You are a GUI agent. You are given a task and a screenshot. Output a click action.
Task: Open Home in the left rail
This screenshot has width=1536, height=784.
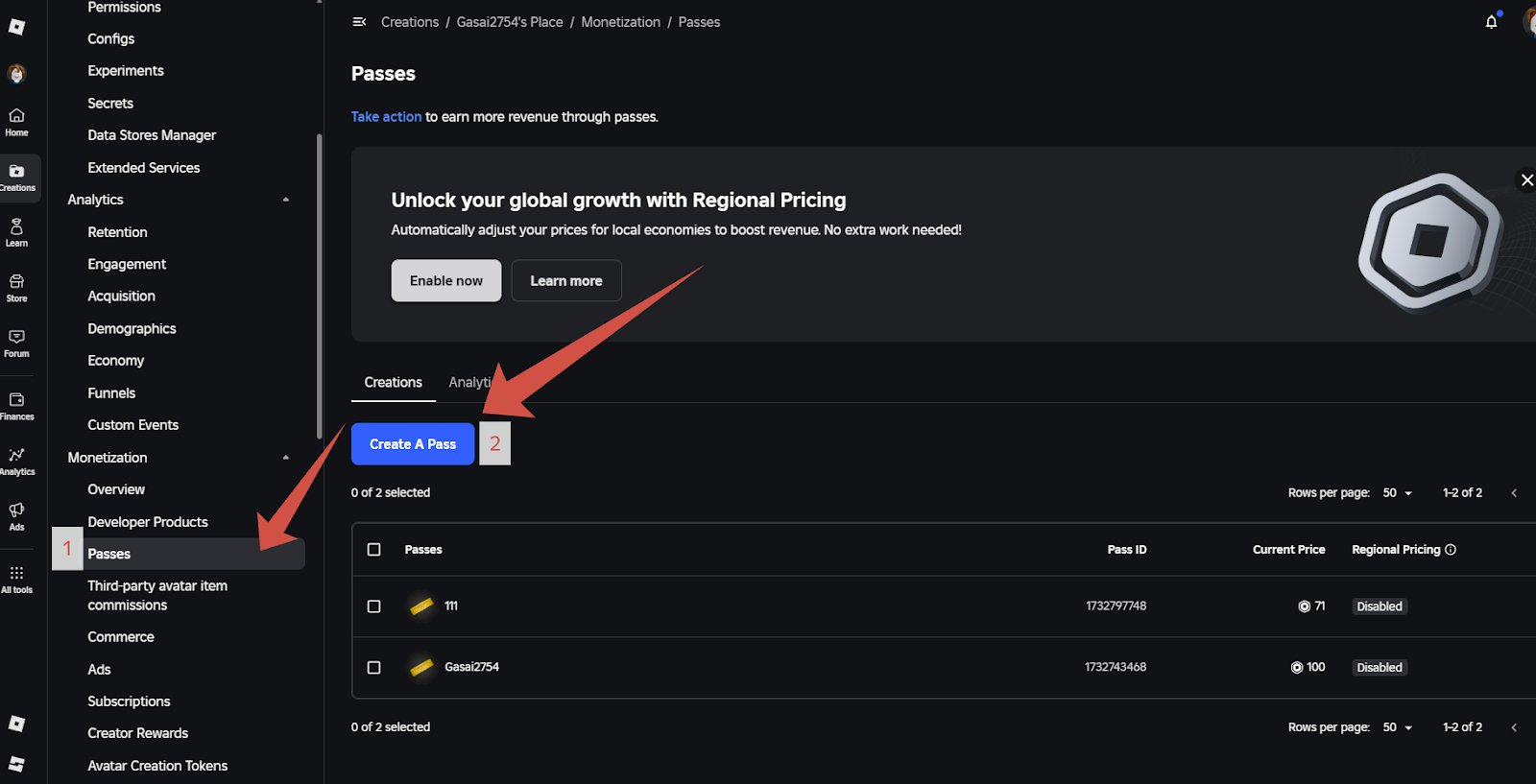[16, 122]
